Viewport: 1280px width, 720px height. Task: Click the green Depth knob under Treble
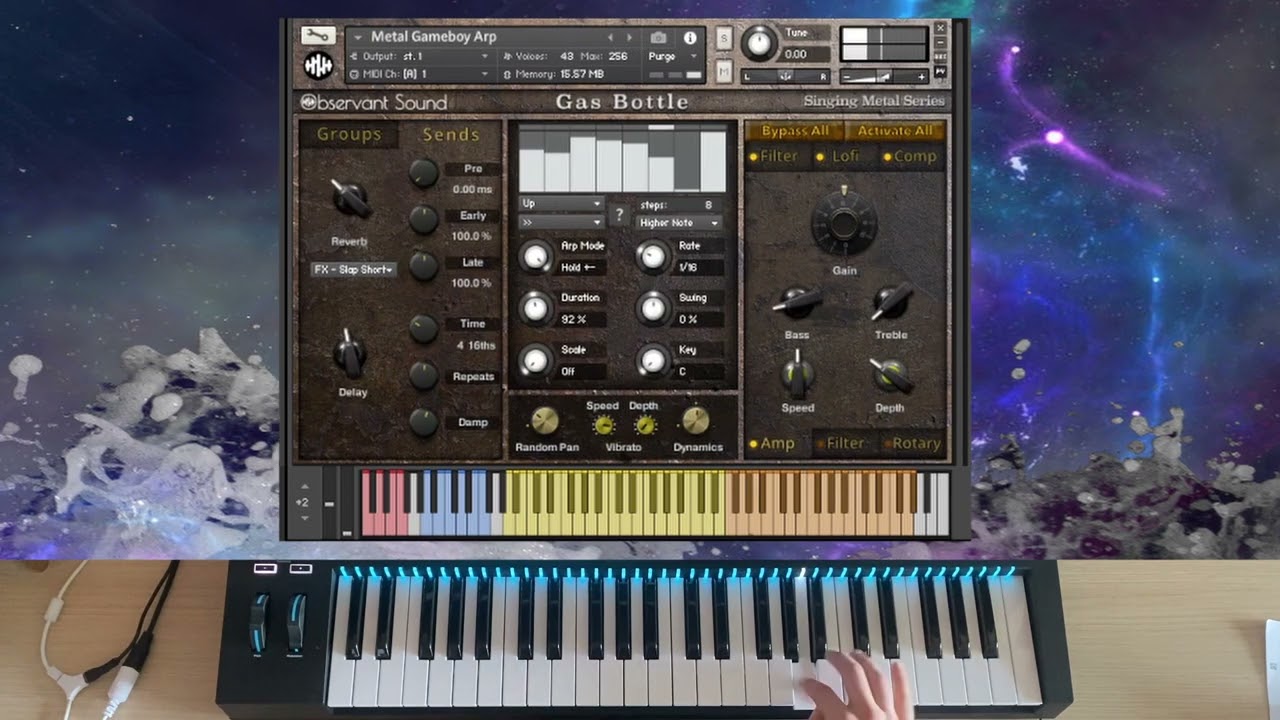pos(889,375)
